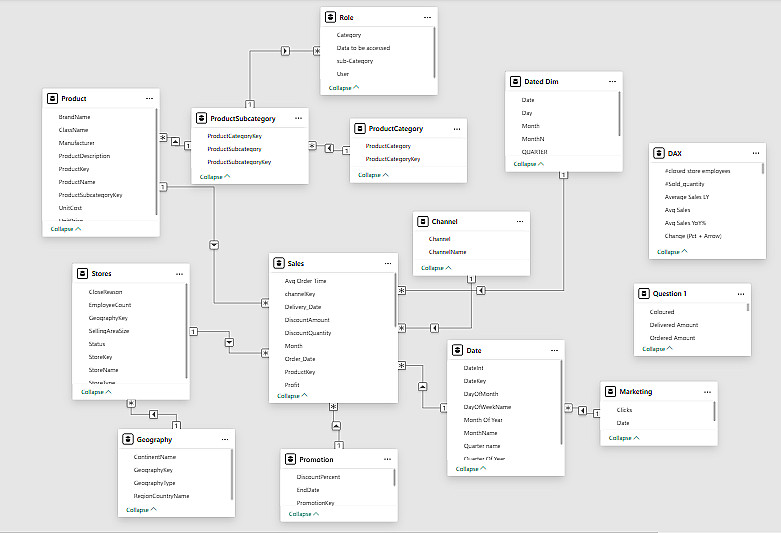Click the Promotion table header icon

[x=290, y=459]
